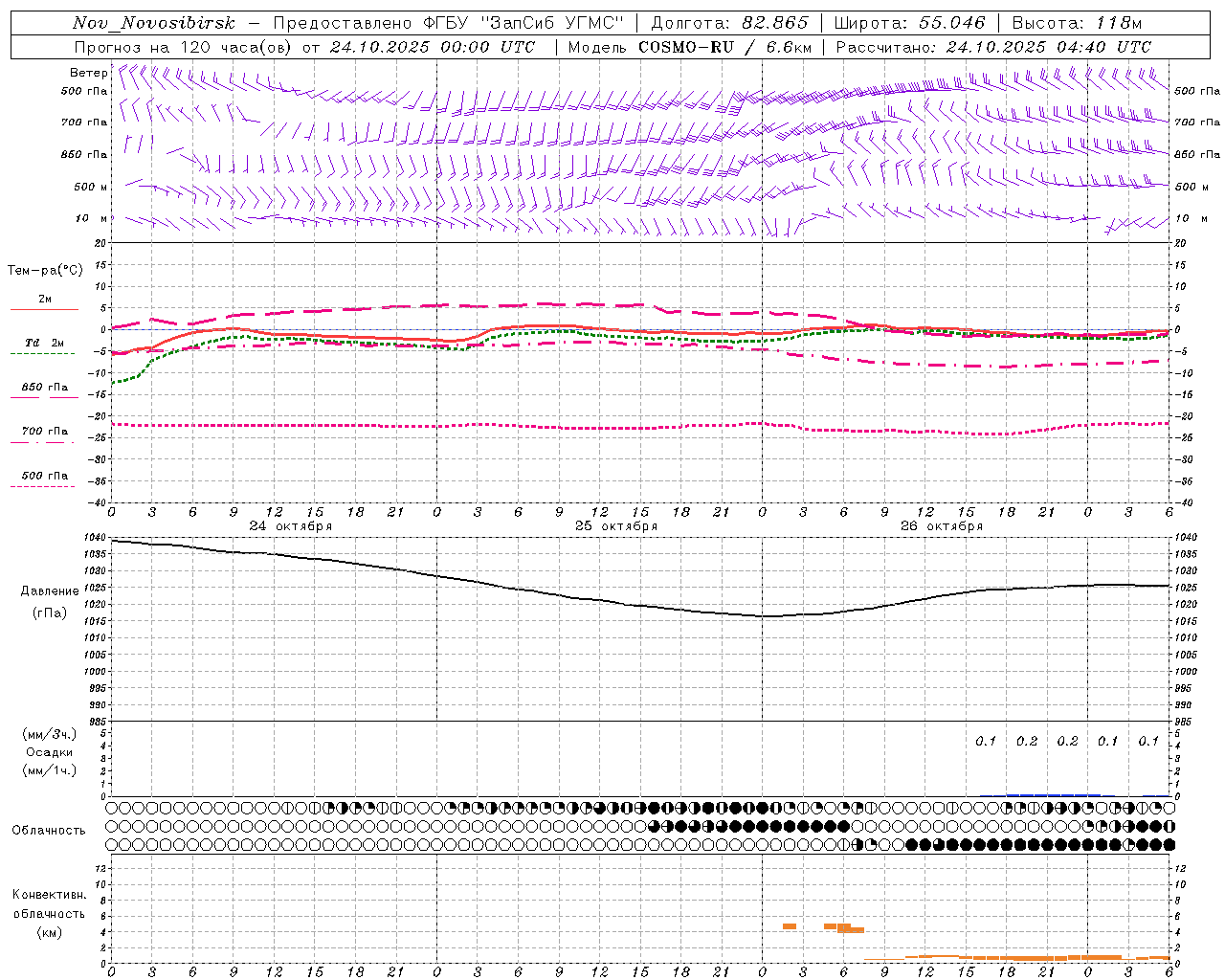
Task: Click the 'Ветер' wind panel label
Action: pyautogui.click(x=88, y=73)
